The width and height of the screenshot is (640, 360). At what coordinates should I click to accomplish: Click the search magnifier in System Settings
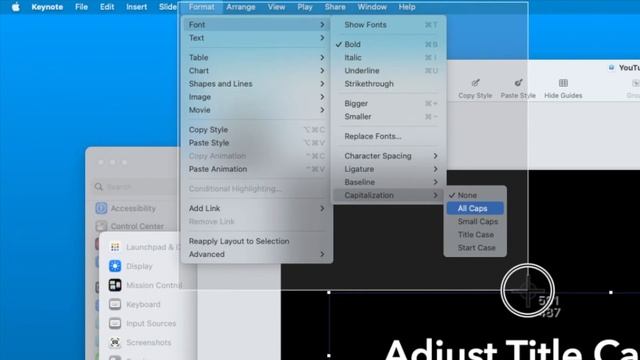point(99,187)
